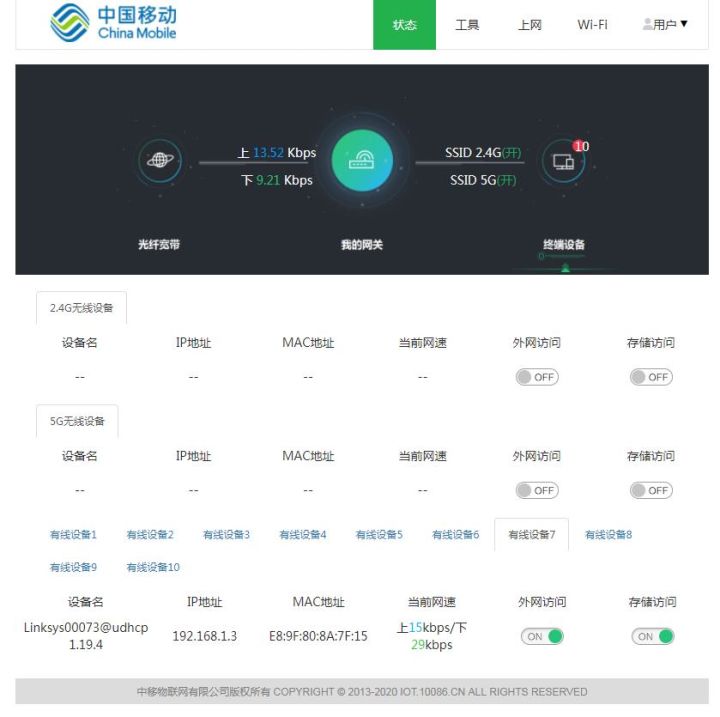720x717 pixels.
Task: Open the 上网 menu
Action: pyautogui.click(x=530, y=25)
